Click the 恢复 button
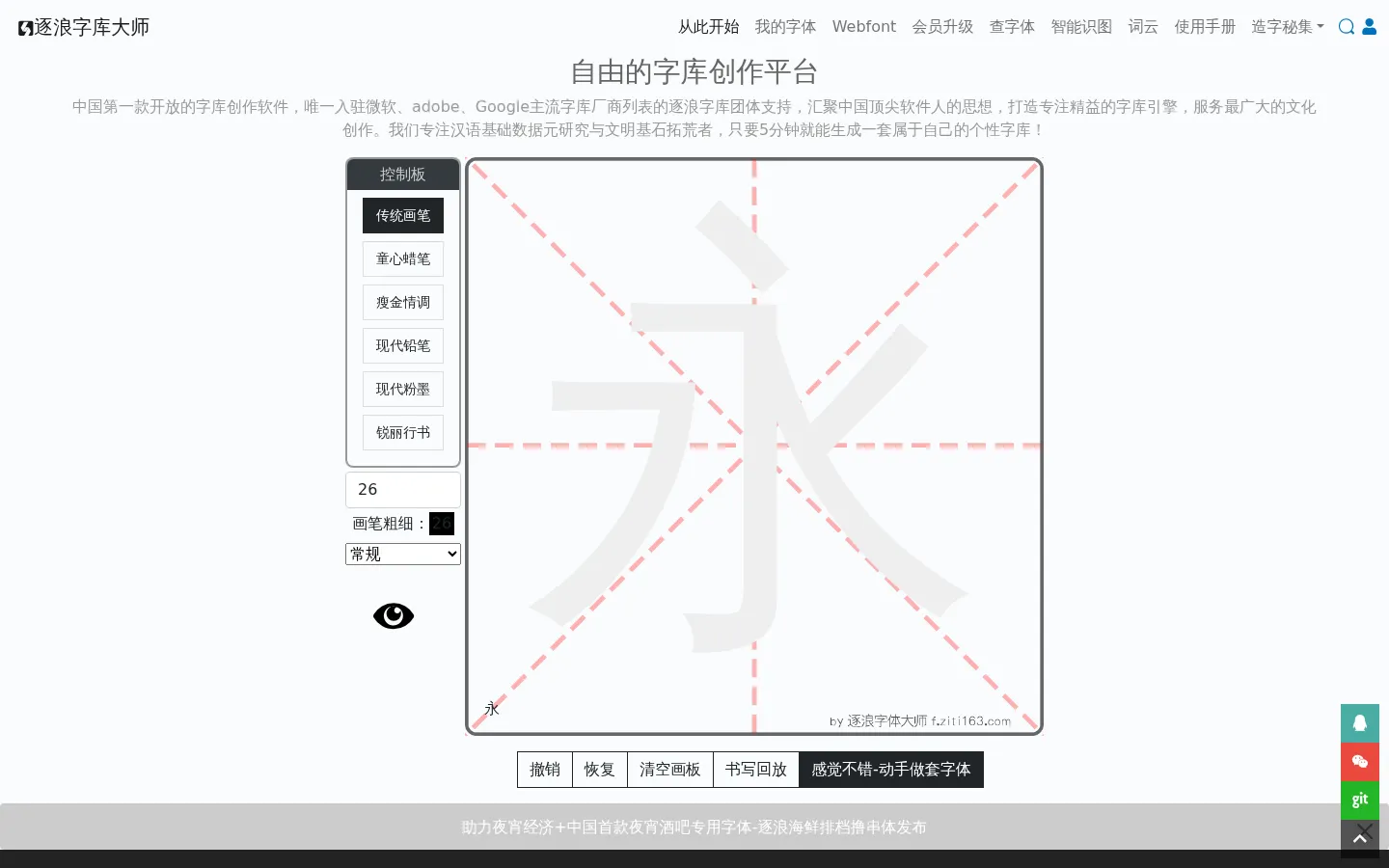This screenshot has height=868, width=1389. pos(600,770)
